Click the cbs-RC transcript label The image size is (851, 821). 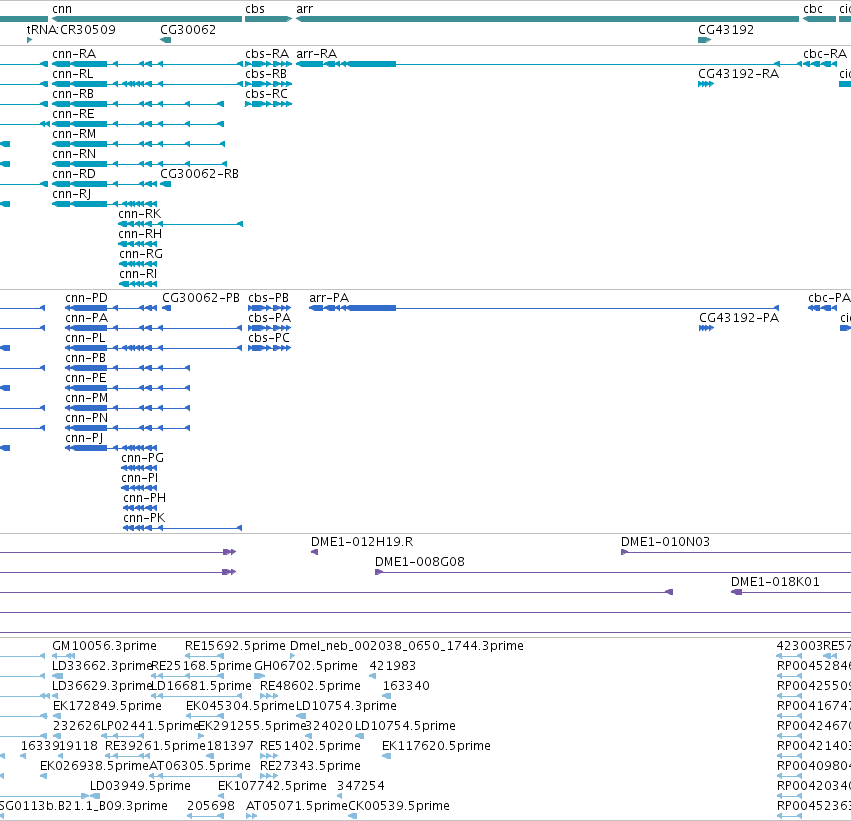[x=266, y=94]
